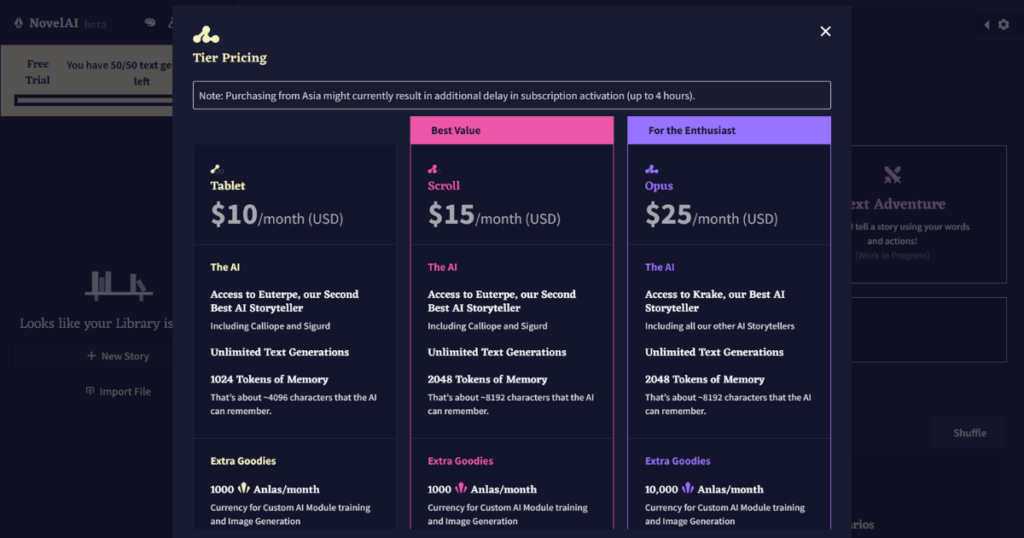Click Unlimited Text Generations in the Tablet tier
Viewport: 1024px width, 538px height.
coord(280,352)
